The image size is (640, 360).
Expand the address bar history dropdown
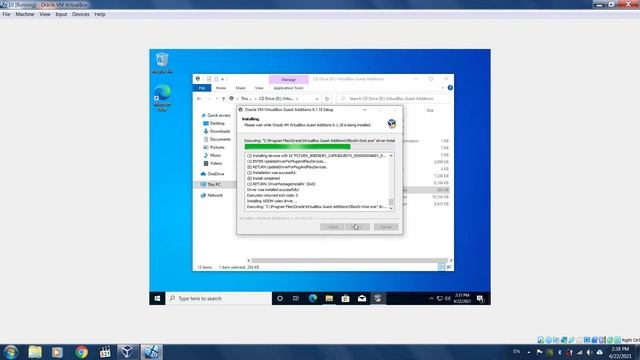tap(317, 99)
